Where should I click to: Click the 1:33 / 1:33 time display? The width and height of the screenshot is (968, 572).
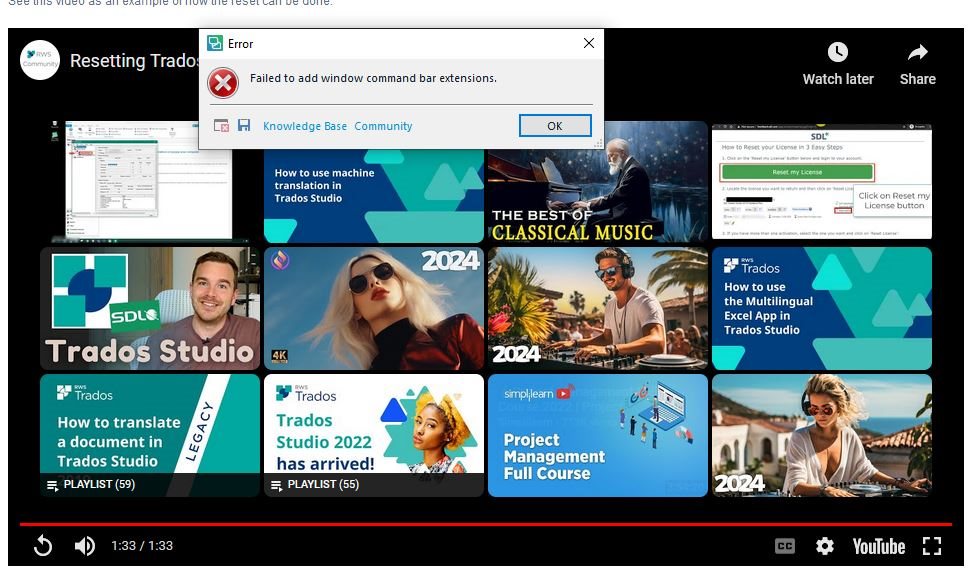142,545
